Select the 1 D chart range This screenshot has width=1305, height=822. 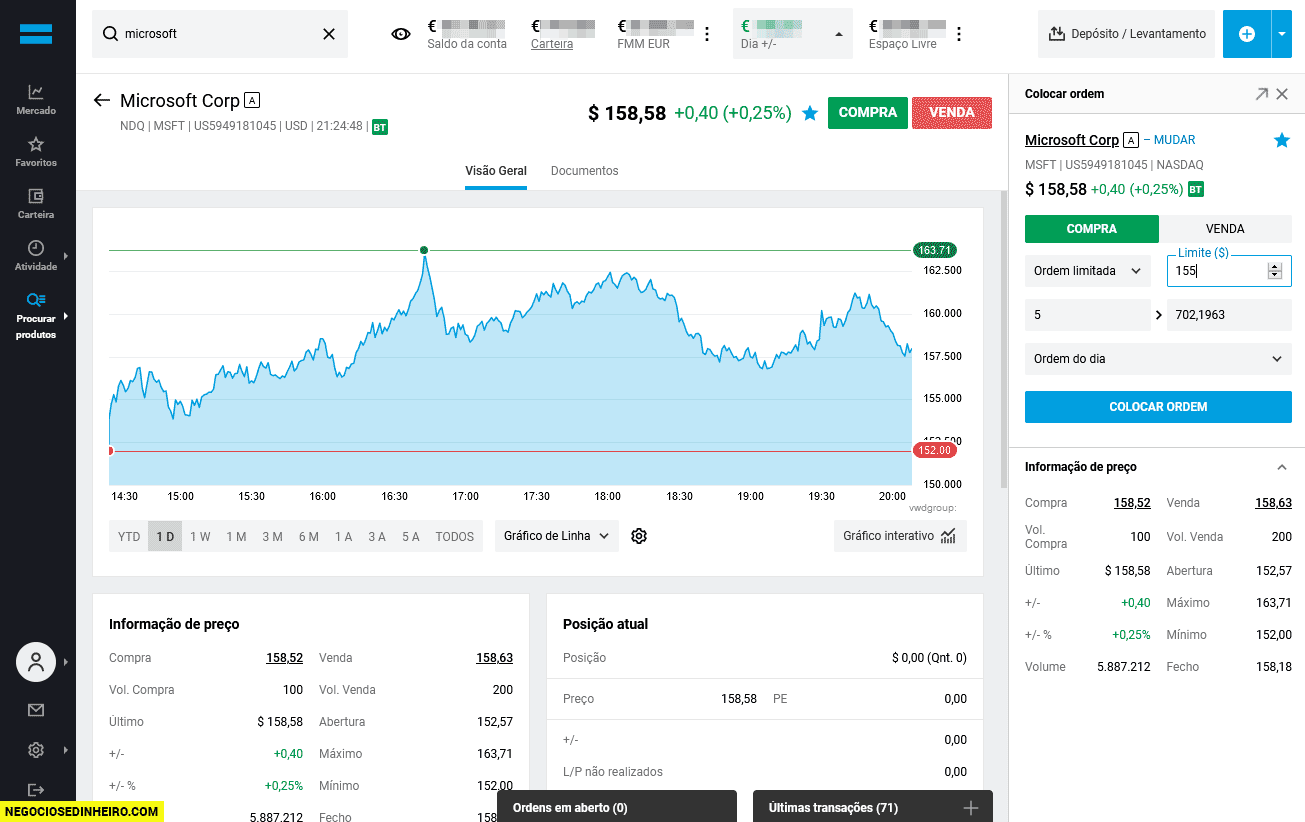(x=165, y=537)
